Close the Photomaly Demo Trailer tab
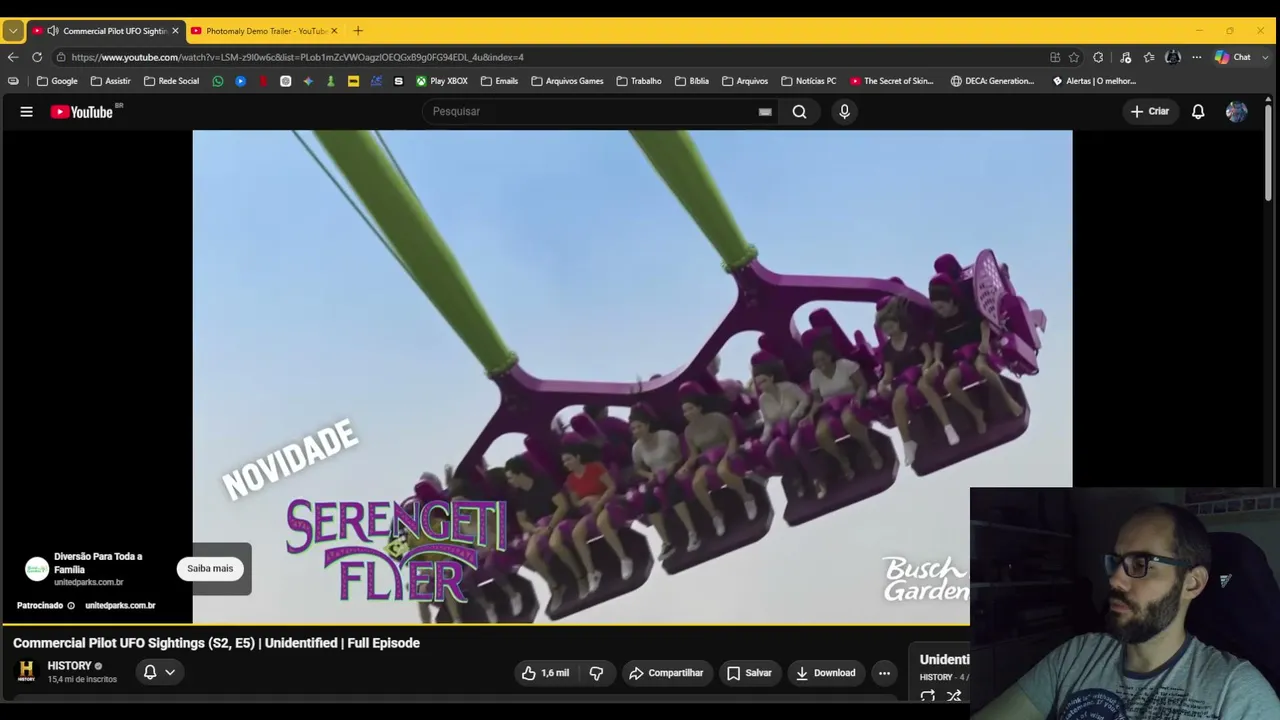The width and height of the screenshot is (1280, 720). point(334,31)
